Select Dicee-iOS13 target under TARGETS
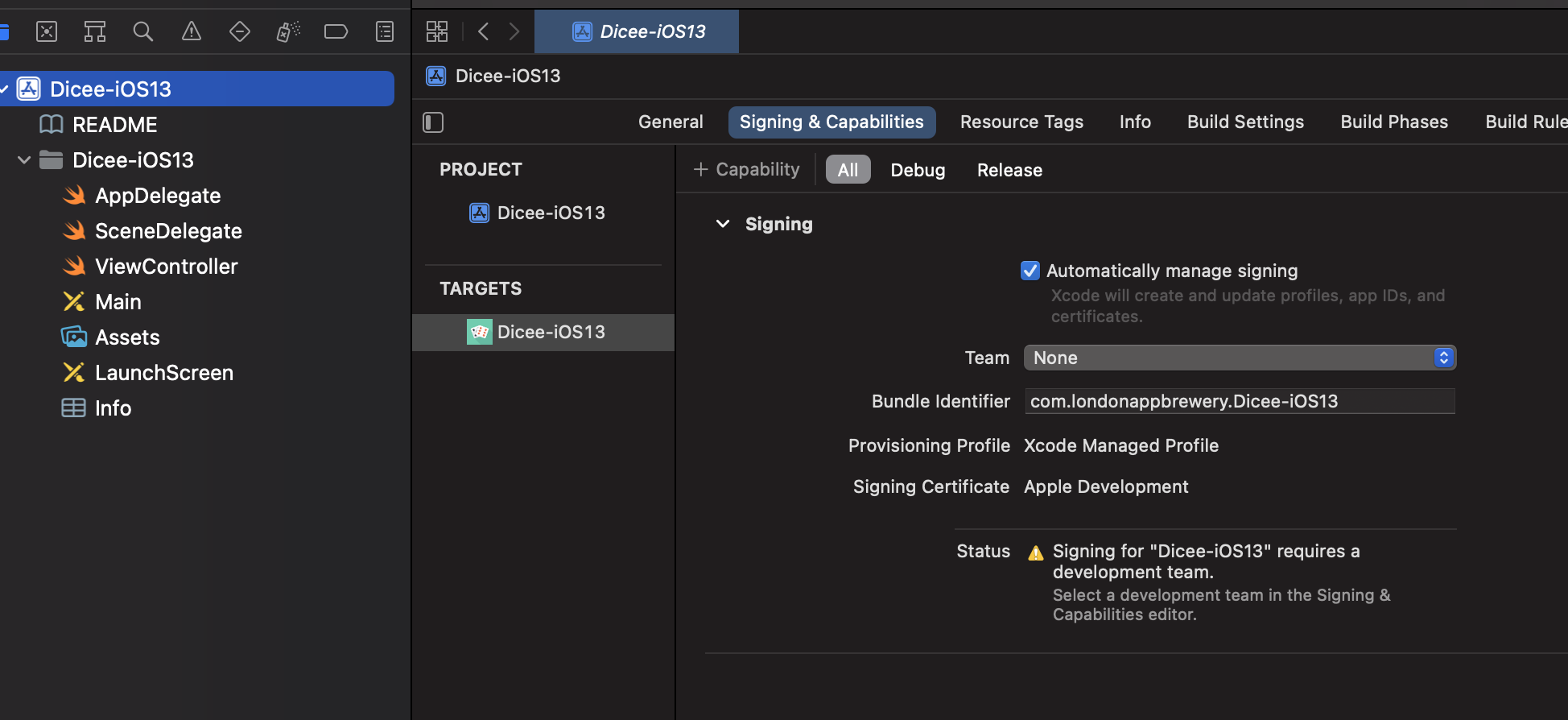Viewport: 1568px width, 720px height. (543, 332)
